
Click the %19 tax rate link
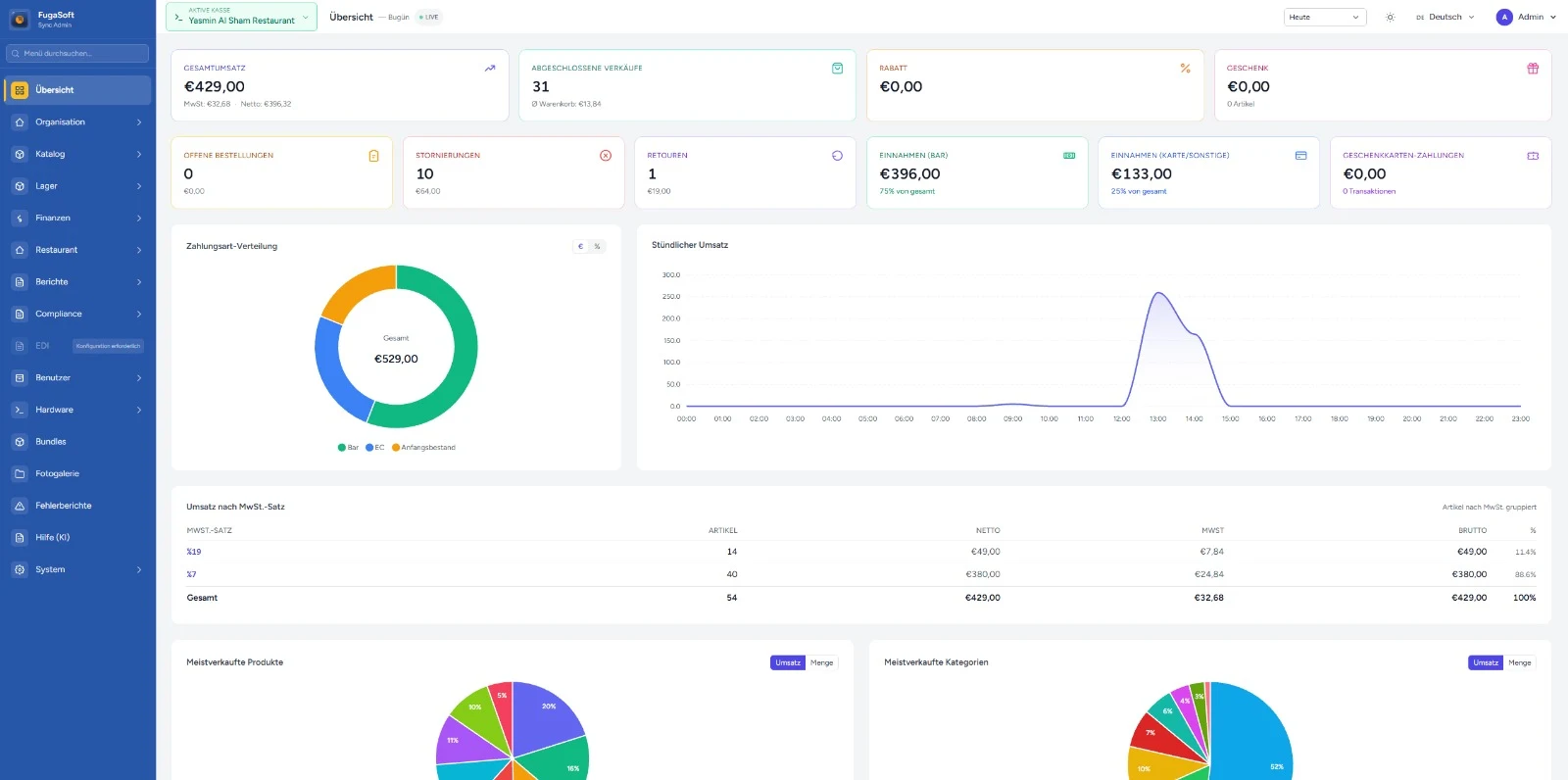194,552
